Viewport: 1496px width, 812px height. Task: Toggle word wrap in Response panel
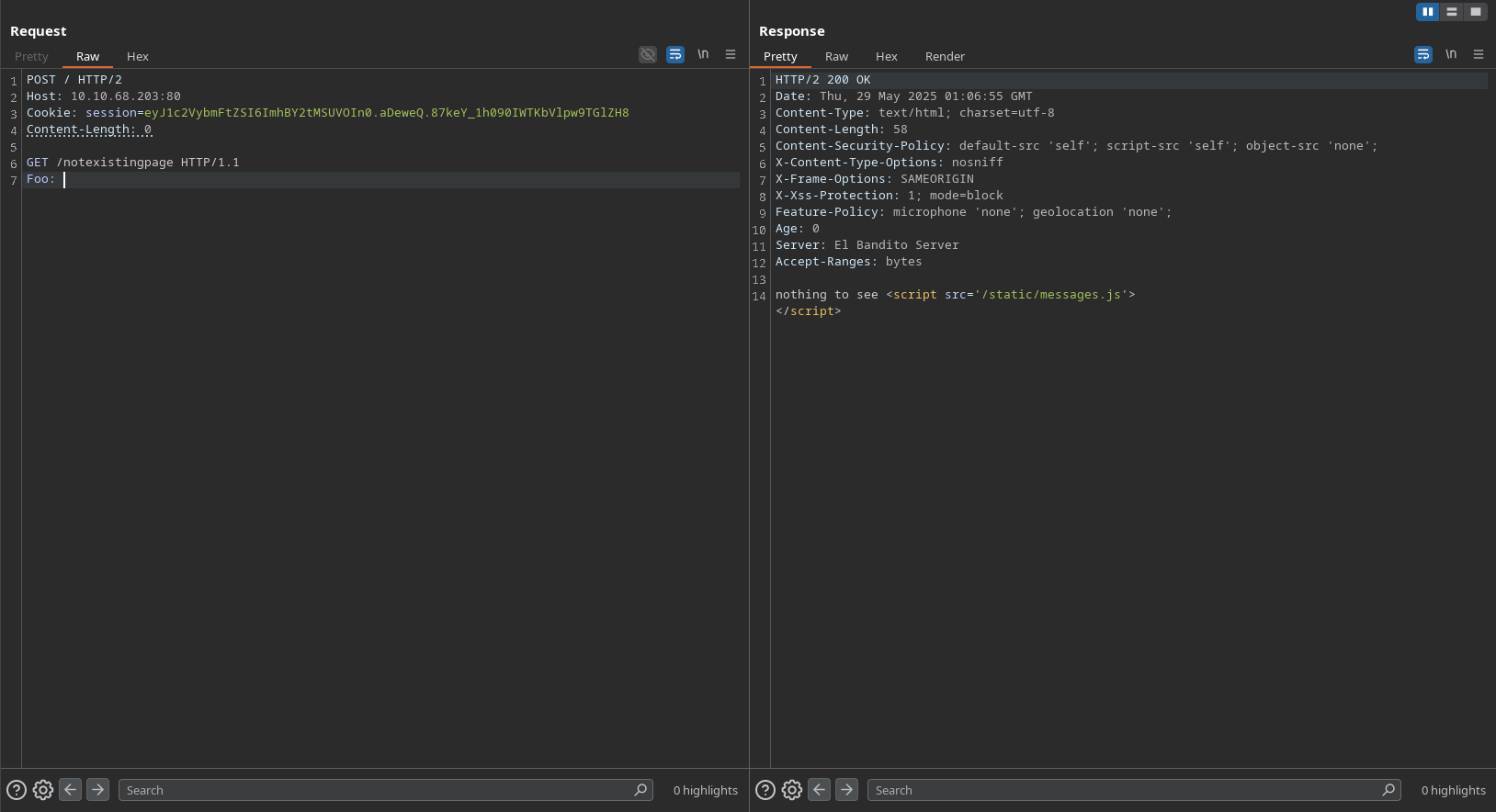[x=1423, y=55]
